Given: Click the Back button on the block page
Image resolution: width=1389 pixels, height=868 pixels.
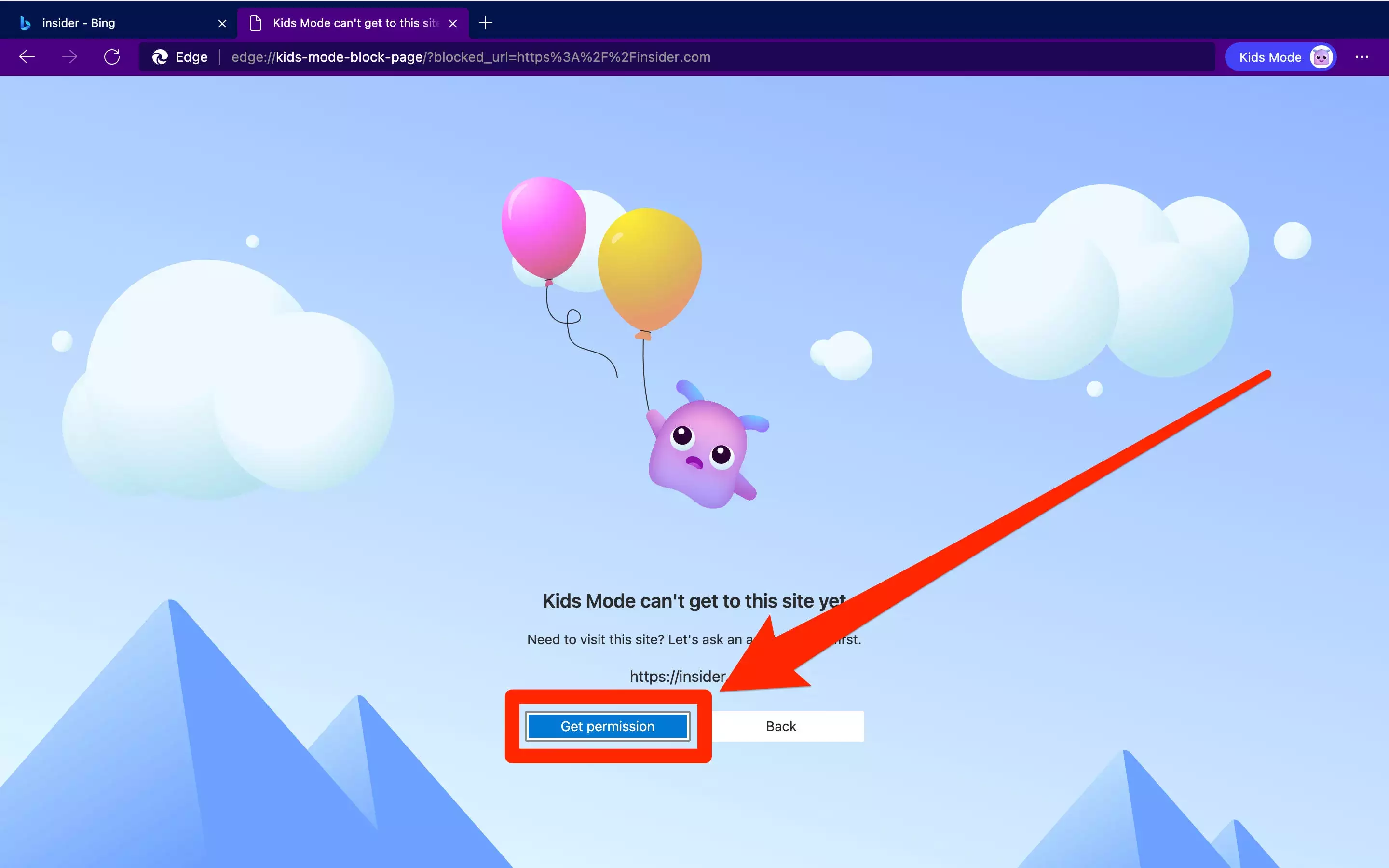Looking at the screenshot, I should [x=781, y=726].
